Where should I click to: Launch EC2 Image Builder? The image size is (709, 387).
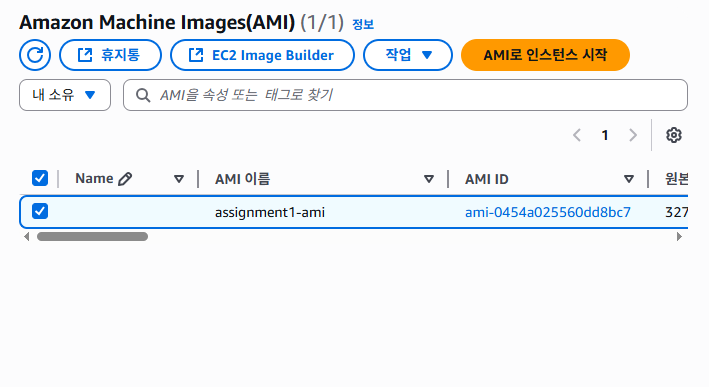(262, 55)
